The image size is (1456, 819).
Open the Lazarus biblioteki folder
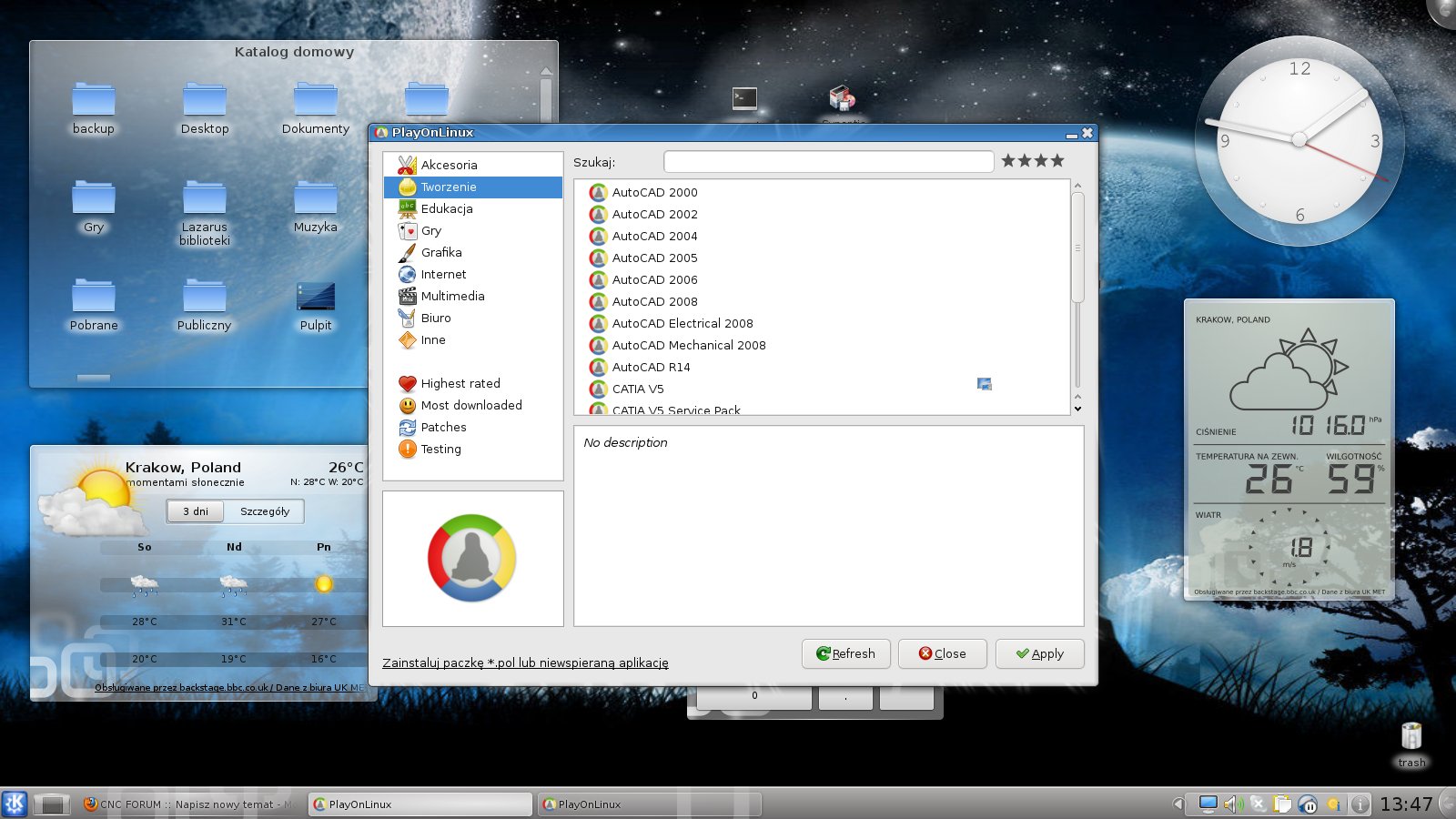(205, 214)
